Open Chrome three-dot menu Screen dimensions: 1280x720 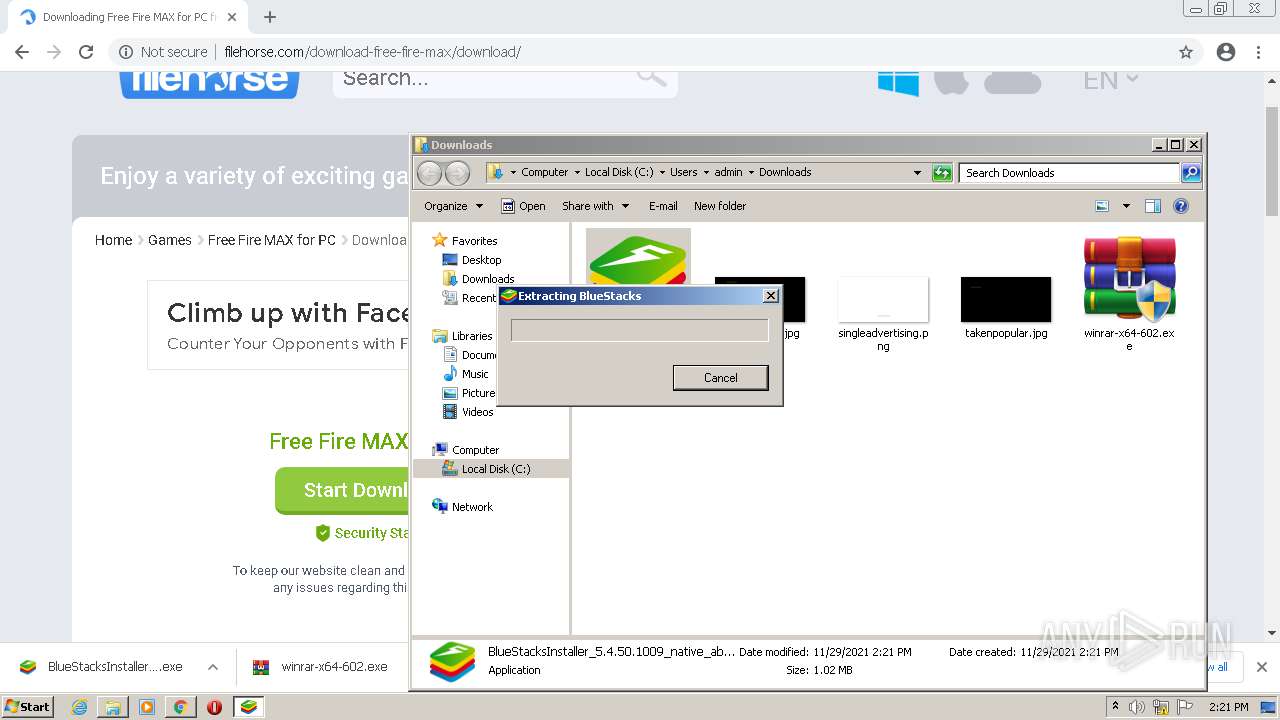point(1259,52)
